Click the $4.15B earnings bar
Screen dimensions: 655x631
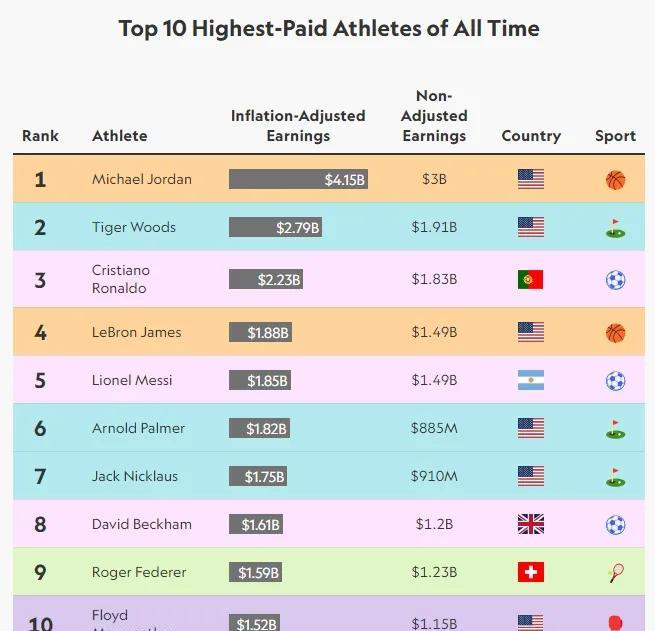coord(298,179)
